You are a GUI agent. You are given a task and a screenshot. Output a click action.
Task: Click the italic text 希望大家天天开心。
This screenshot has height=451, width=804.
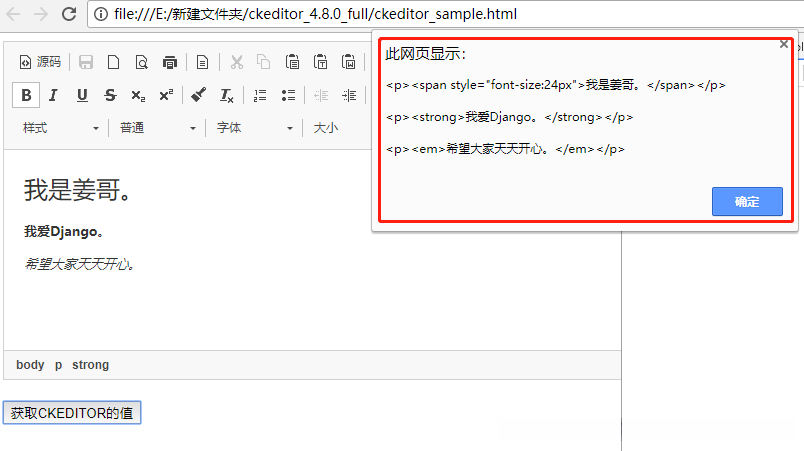coord(81,264)
